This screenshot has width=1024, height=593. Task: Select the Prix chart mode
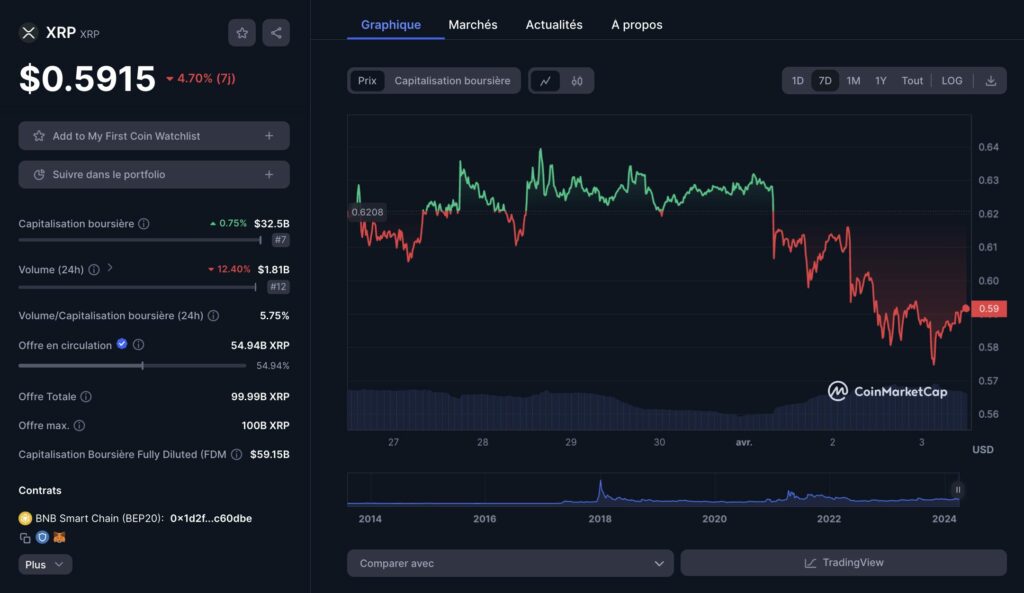coord(367,81)
